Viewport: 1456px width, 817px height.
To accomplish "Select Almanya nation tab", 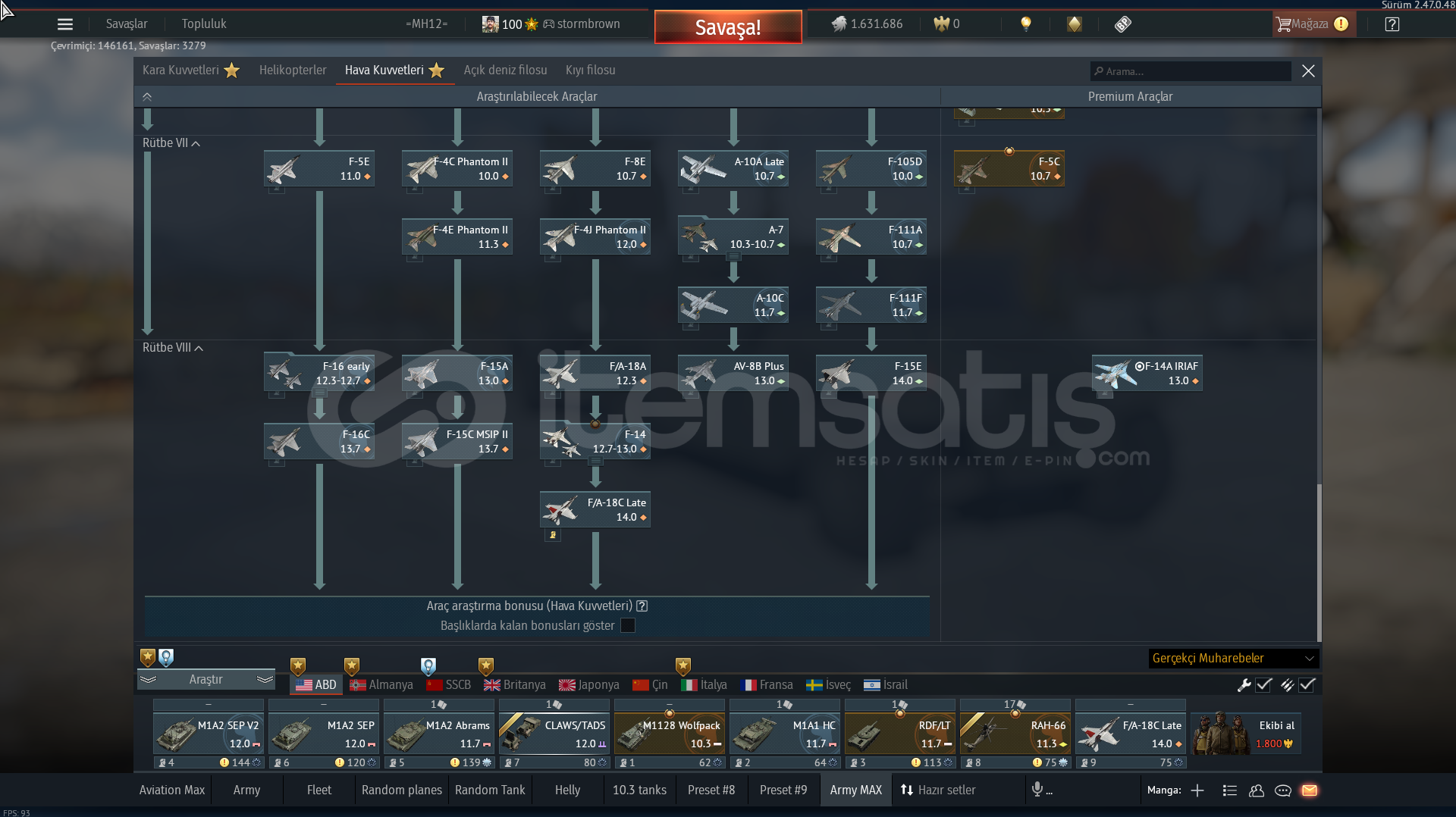I will (x=381, y=685).
